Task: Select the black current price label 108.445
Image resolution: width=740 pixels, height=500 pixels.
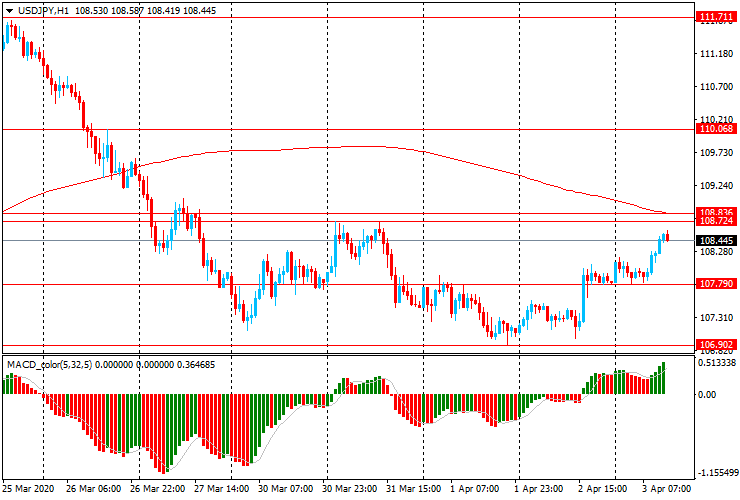Action: coord(716,241)
